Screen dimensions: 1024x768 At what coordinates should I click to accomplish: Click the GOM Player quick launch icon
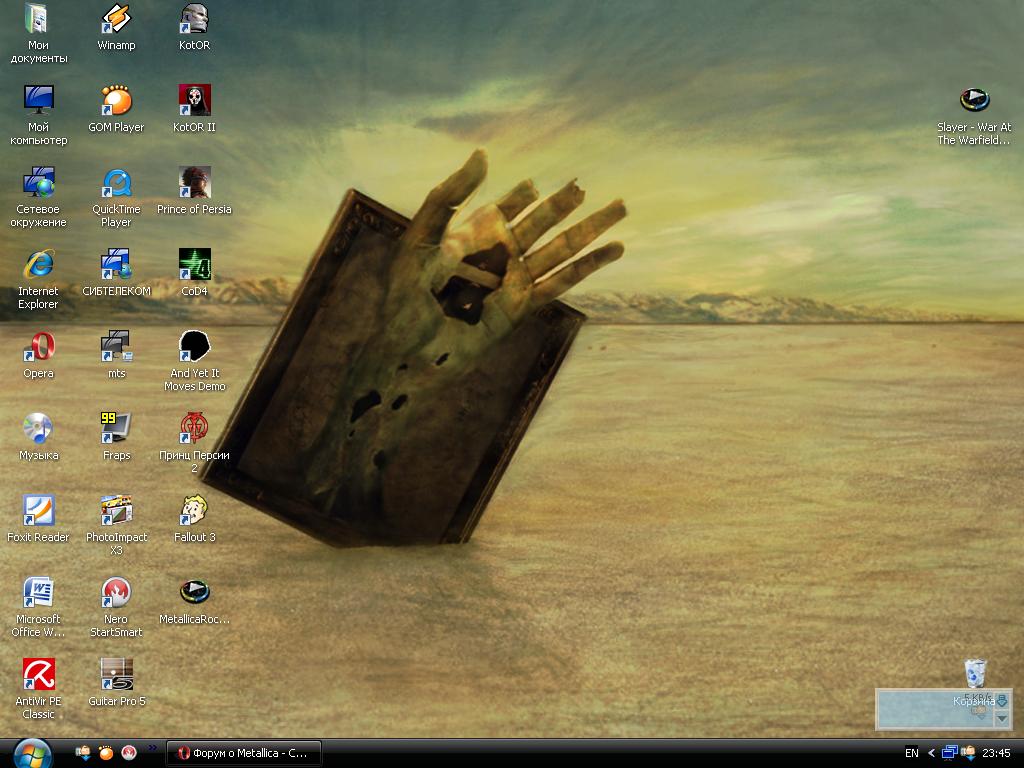coord(106,753)
